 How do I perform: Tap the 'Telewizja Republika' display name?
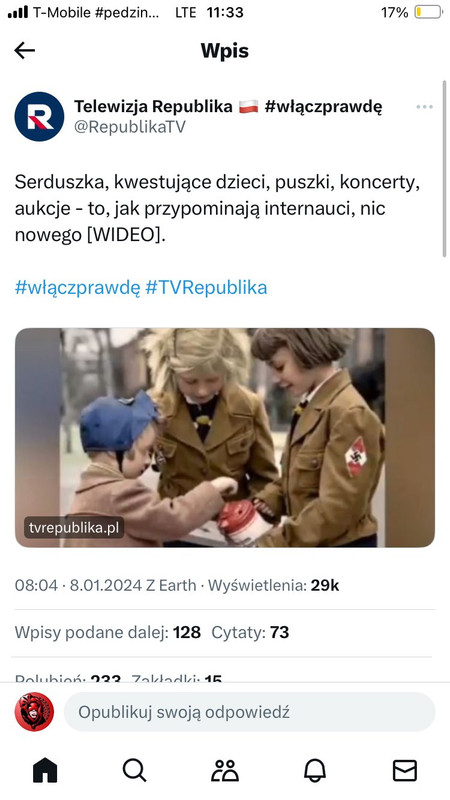(x=153, y=107)
